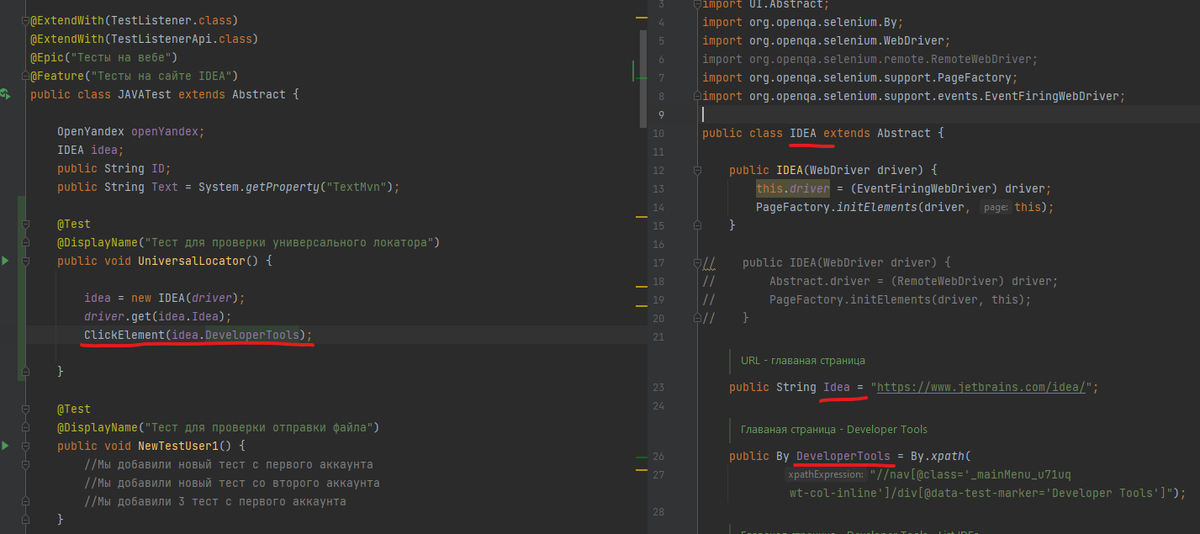Click the @Feature annotation line
The image size is (1200, 534).
(134, 76)
